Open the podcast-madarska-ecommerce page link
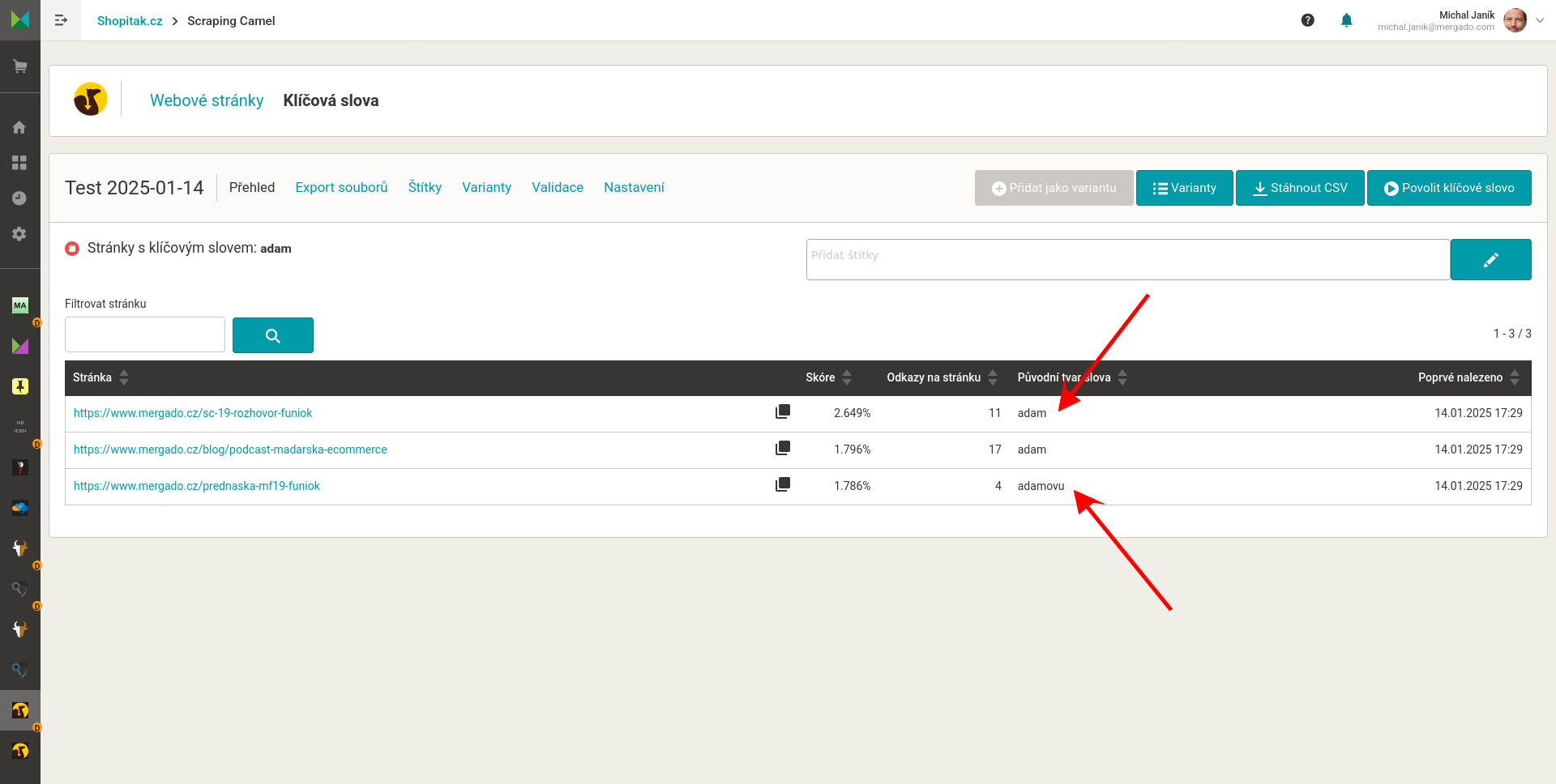The height and width of the screenshot is (784, 1556). (230, 450)
